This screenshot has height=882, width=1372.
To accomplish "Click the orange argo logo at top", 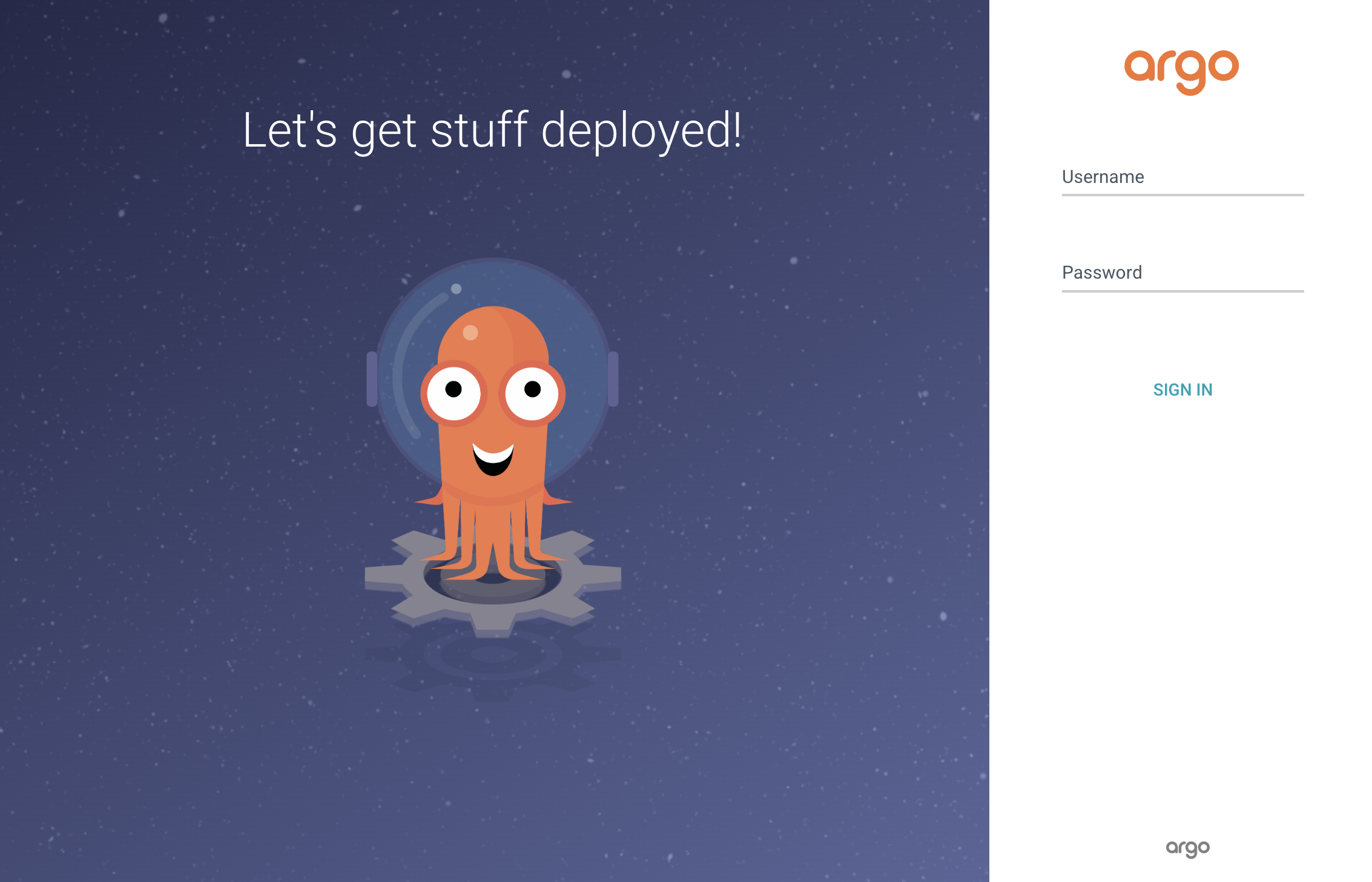I will coord(1181,71).
